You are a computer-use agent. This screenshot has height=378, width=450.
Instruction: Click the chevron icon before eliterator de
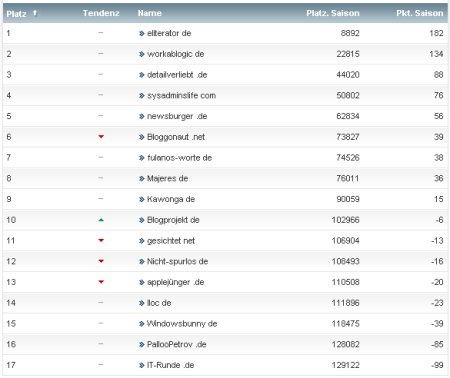(142, 33)
